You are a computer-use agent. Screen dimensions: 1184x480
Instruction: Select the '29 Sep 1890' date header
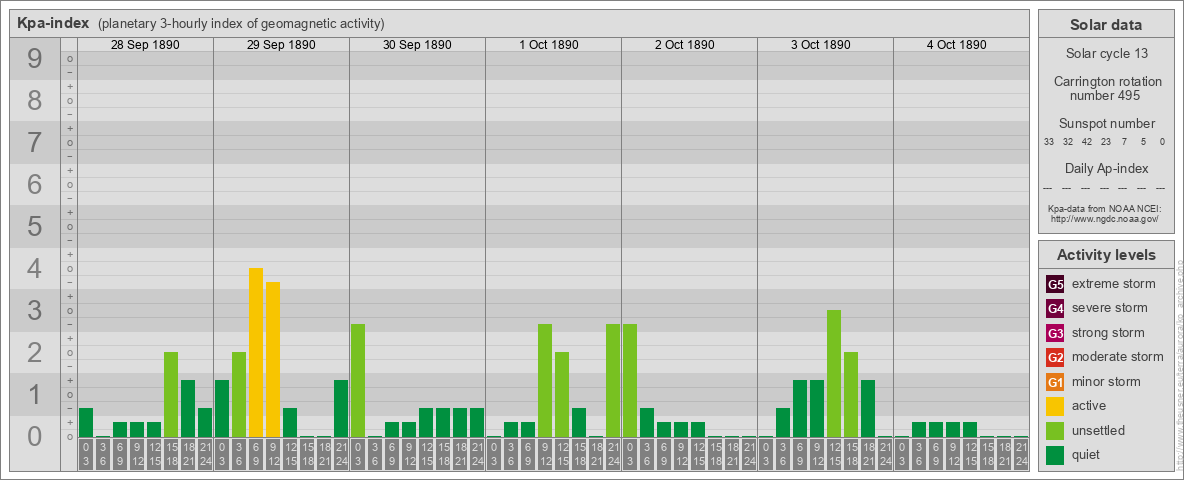tap(281, 45)
